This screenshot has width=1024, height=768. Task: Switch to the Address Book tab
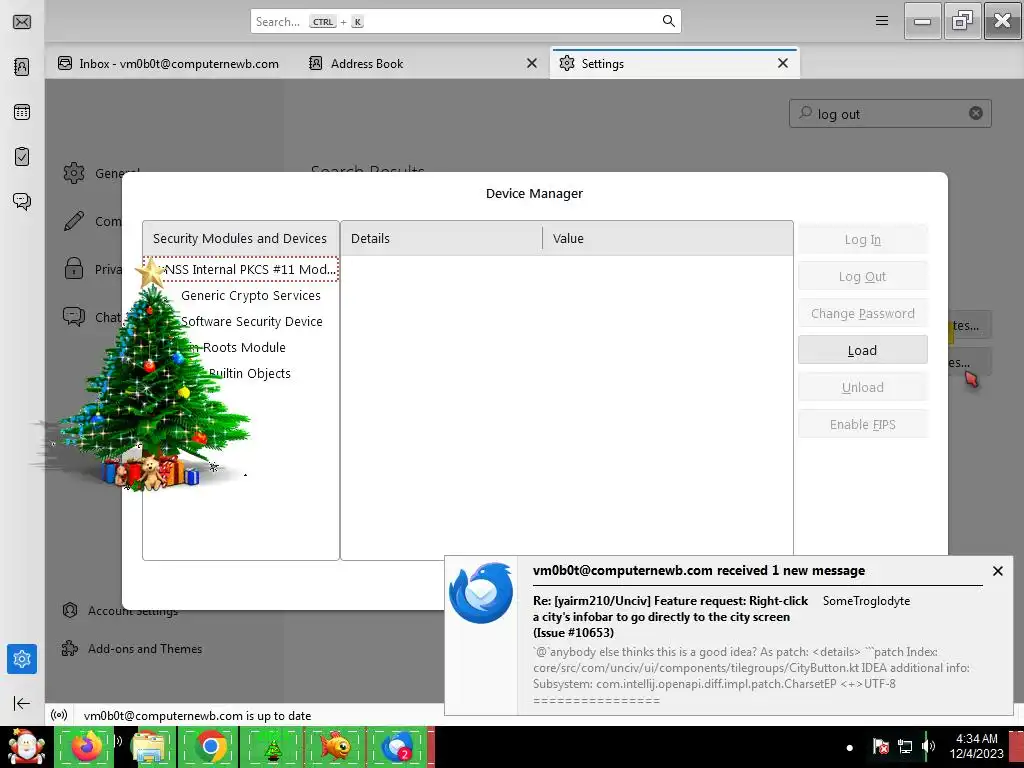tap(424, 63)
